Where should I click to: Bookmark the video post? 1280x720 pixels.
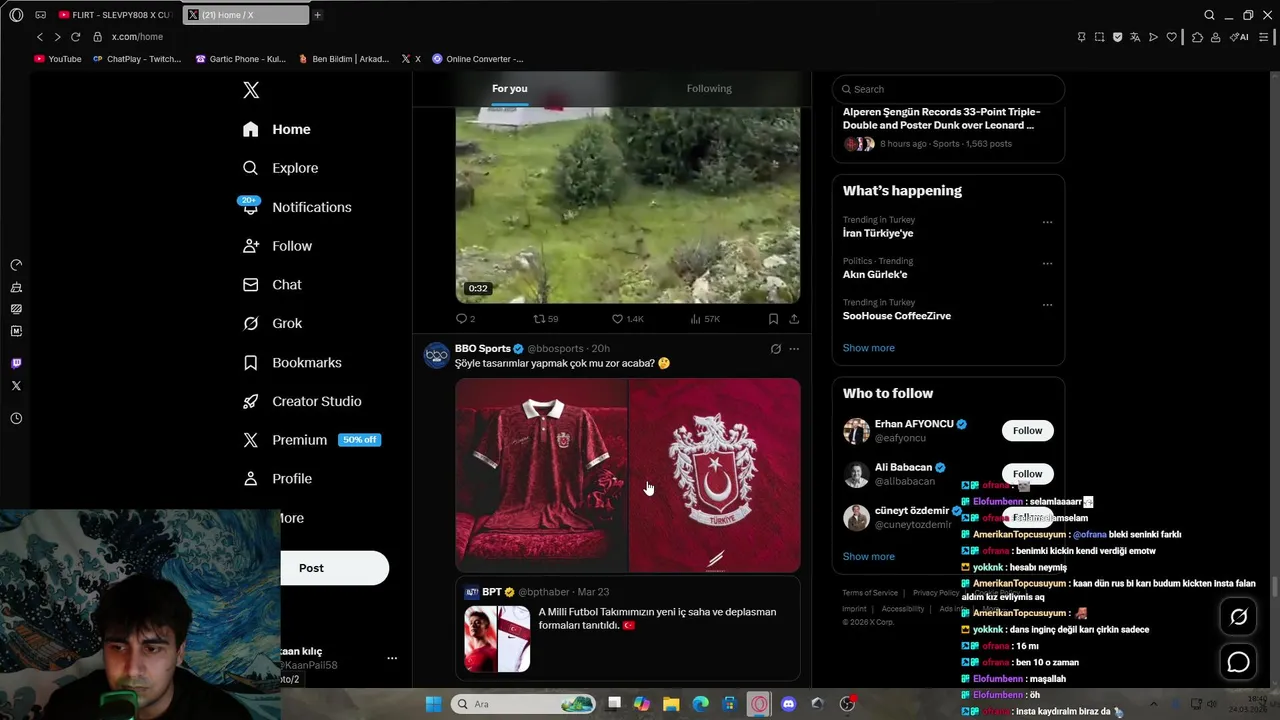click(773, 319)
